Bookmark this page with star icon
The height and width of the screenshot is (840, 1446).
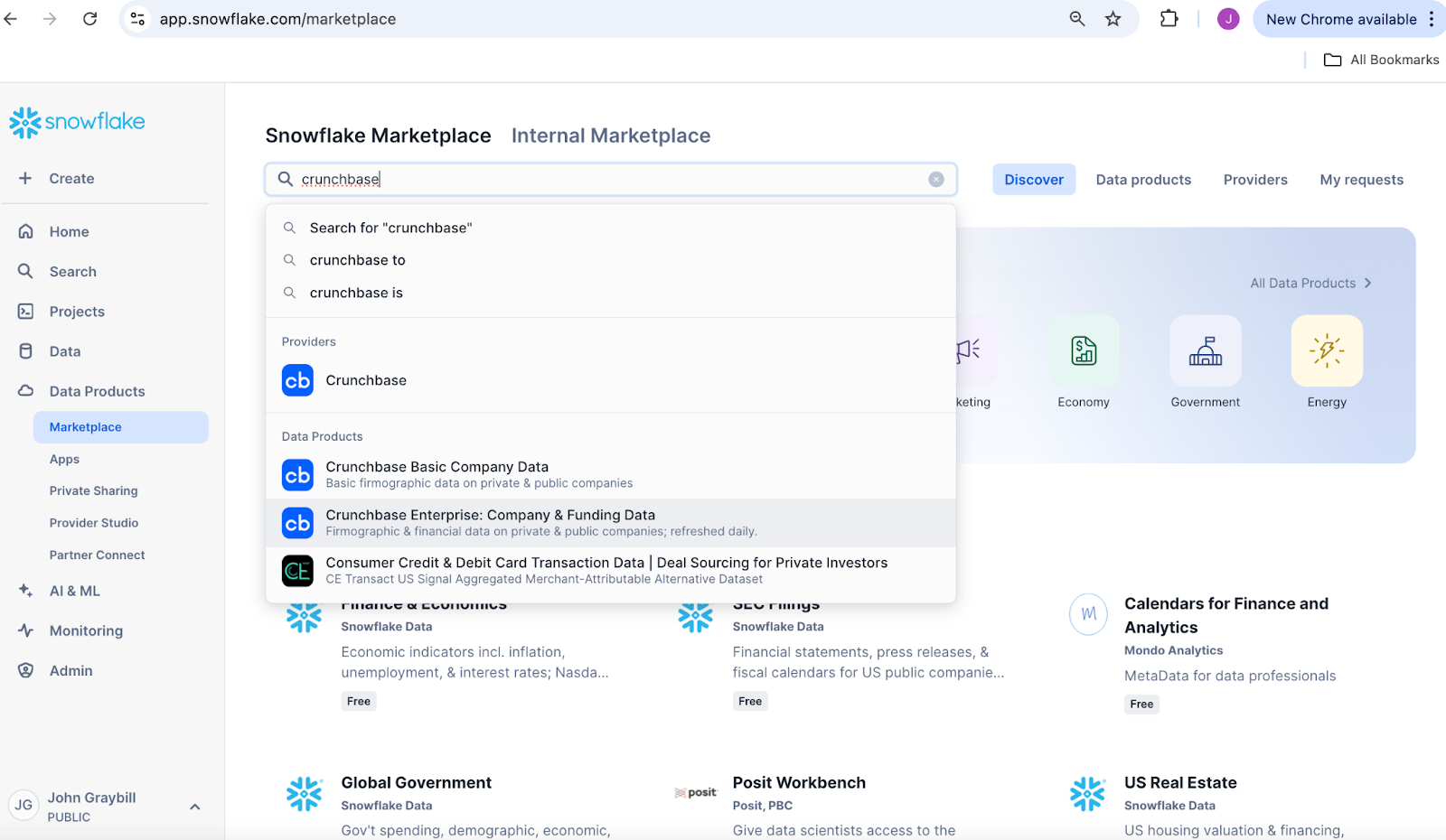click(1113, 19)
